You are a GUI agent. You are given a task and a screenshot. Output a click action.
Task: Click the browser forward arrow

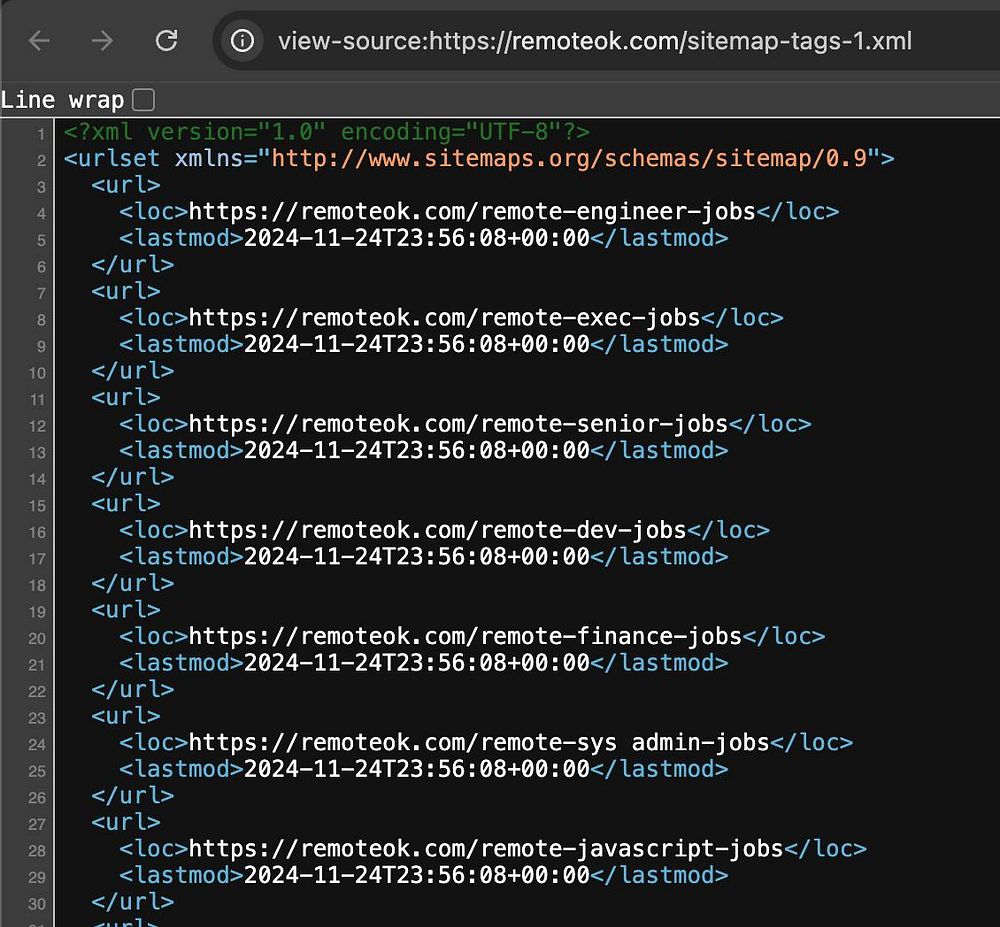102,40
